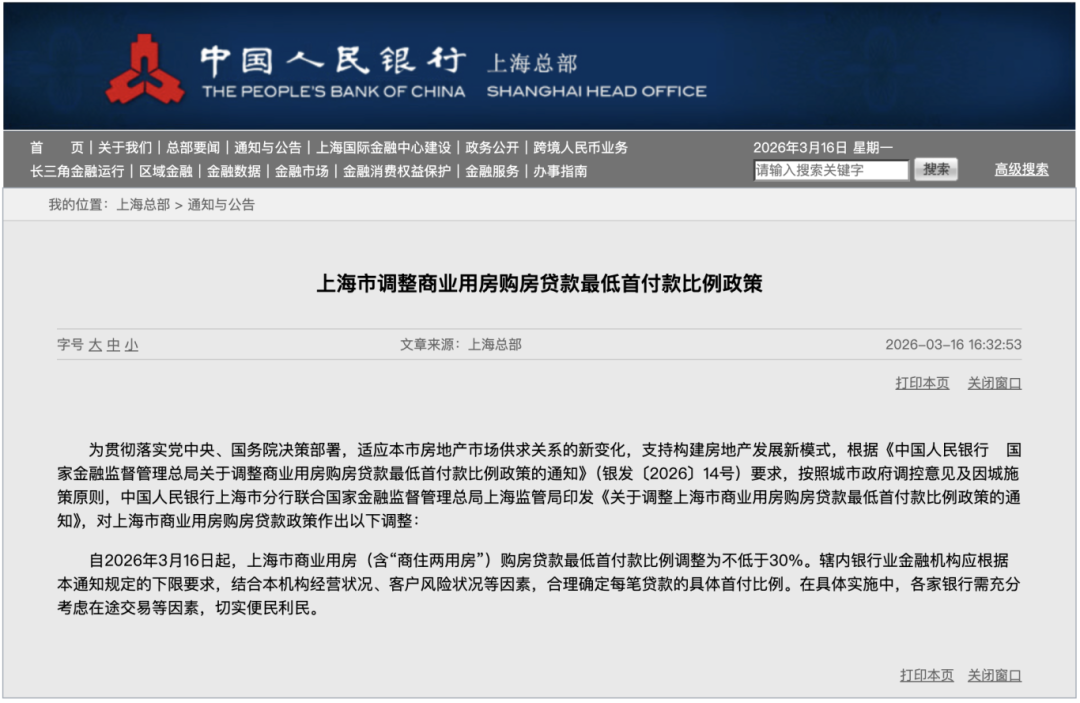Viewport: 1080px width, 703px height.
Task: Click the search keyword input field
Action: pos(830,169)
